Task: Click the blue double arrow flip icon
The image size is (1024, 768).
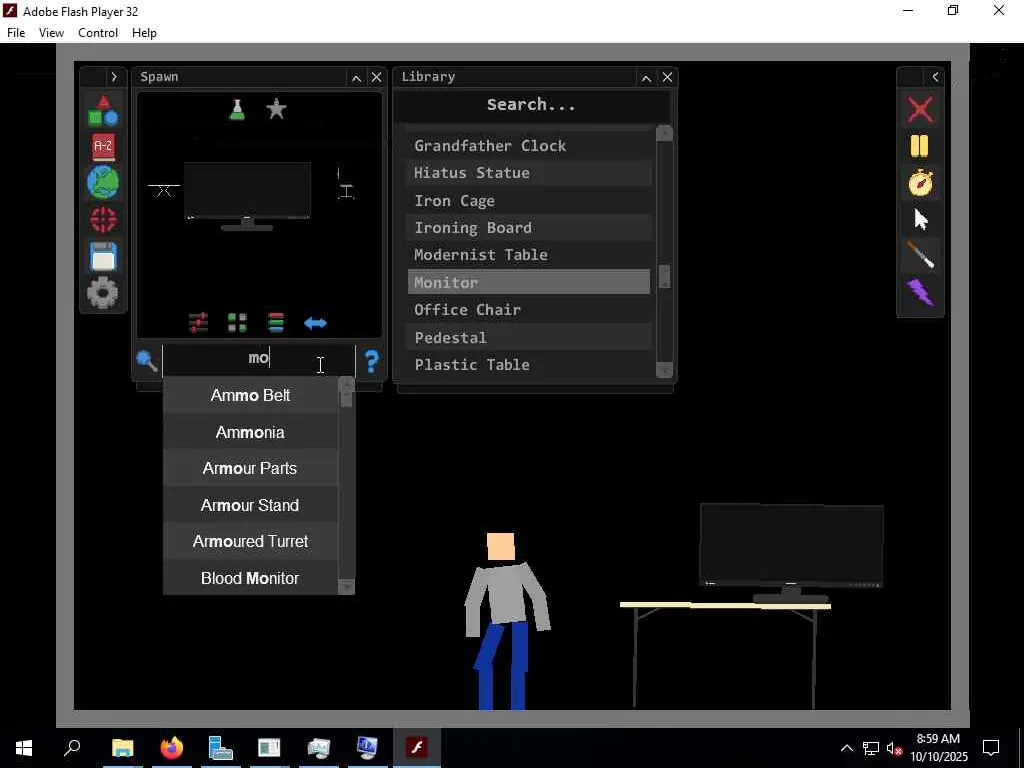Action: point(315,323)
